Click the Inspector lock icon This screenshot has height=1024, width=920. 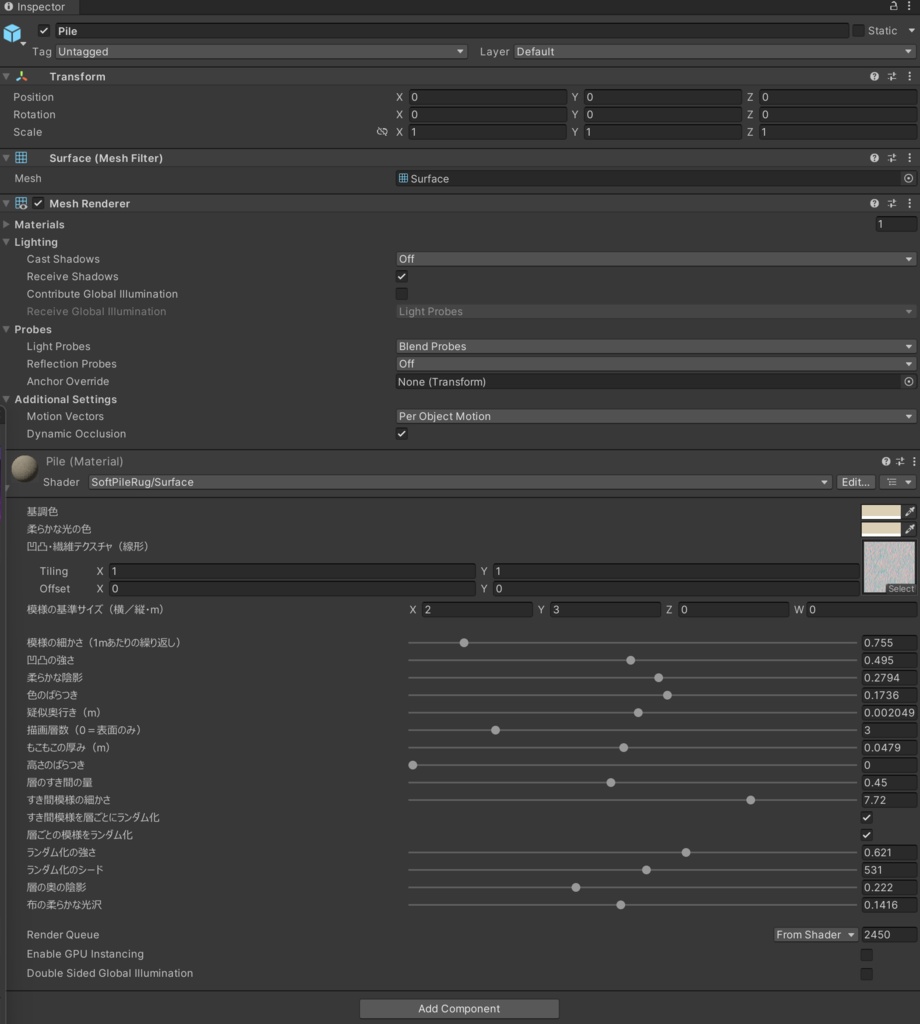(893, 6)
